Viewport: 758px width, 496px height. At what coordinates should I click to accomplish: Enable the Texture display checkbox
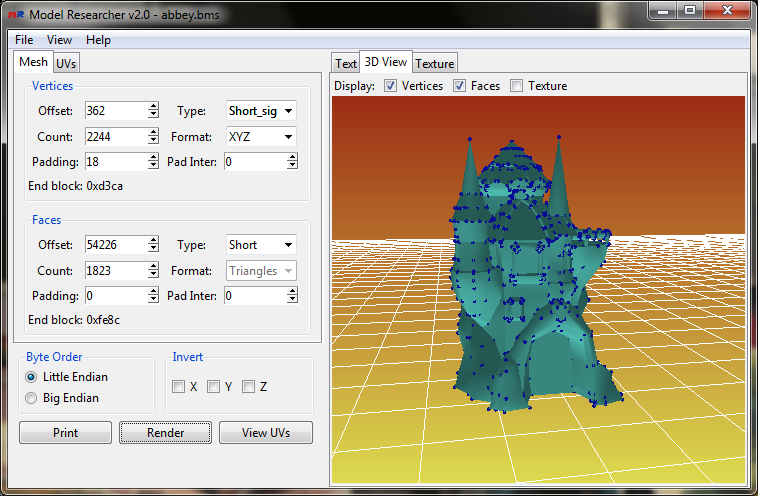516,86
